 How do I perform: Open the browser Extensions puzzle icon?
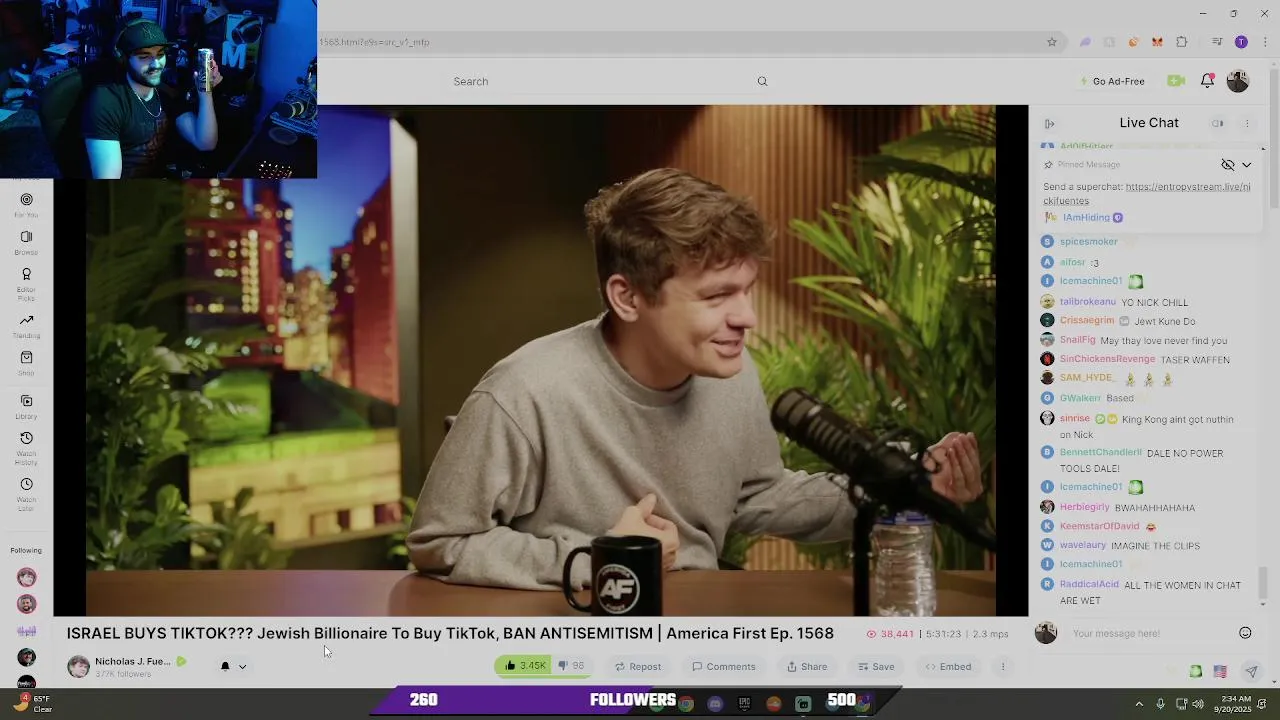(x=1182, y=42)
